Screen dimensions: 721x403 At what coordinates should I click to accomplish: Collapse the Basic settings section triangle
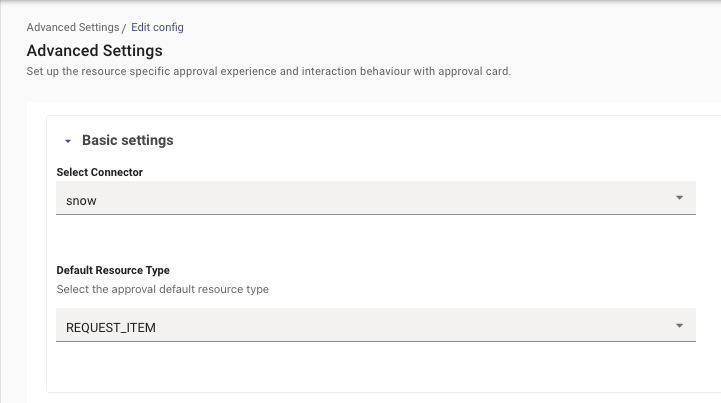coord(68,141)
